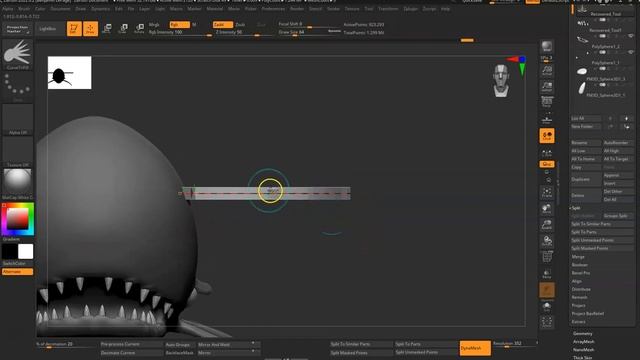Screen dimensions: 640x360
Task: Open the dots stroke type selector
Action: pyautogui.click(x=18, y=87)
